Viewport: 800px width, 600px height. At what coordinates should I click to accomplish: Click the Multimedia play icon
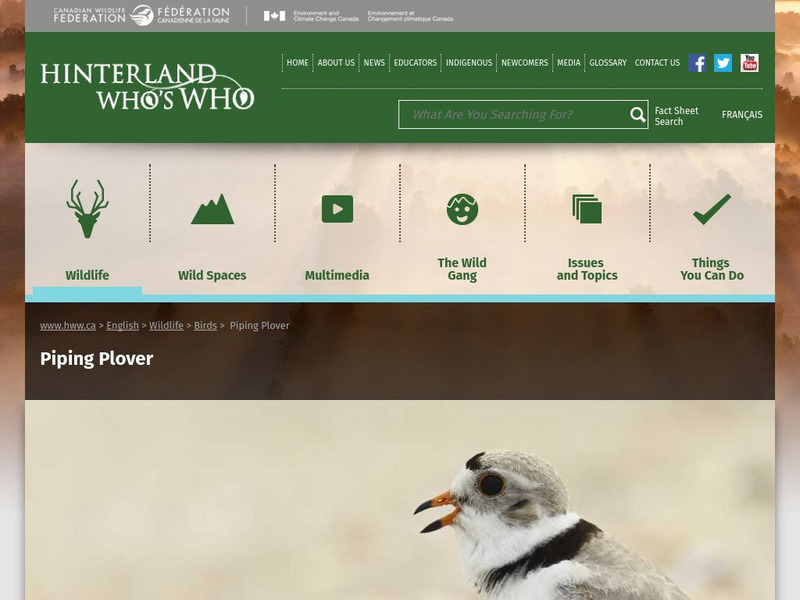click(x=337, y=209)
